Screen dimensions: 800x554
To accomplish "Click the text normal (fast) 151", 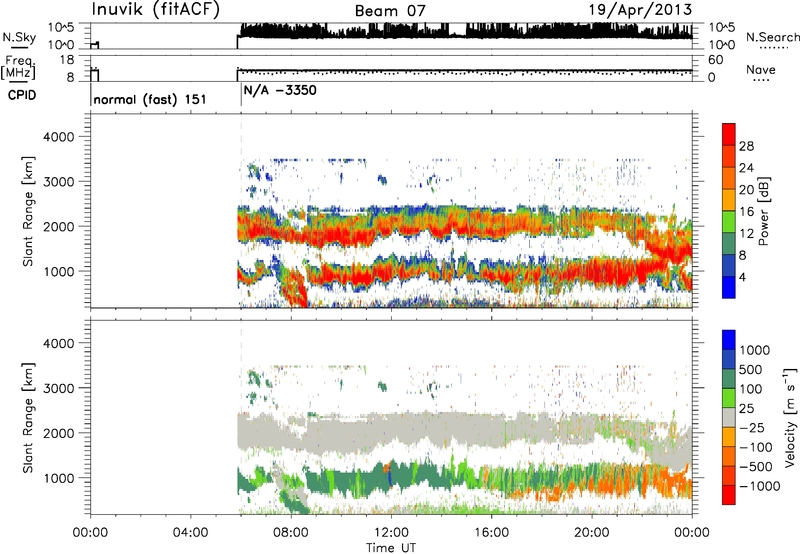I will [150, 99].
